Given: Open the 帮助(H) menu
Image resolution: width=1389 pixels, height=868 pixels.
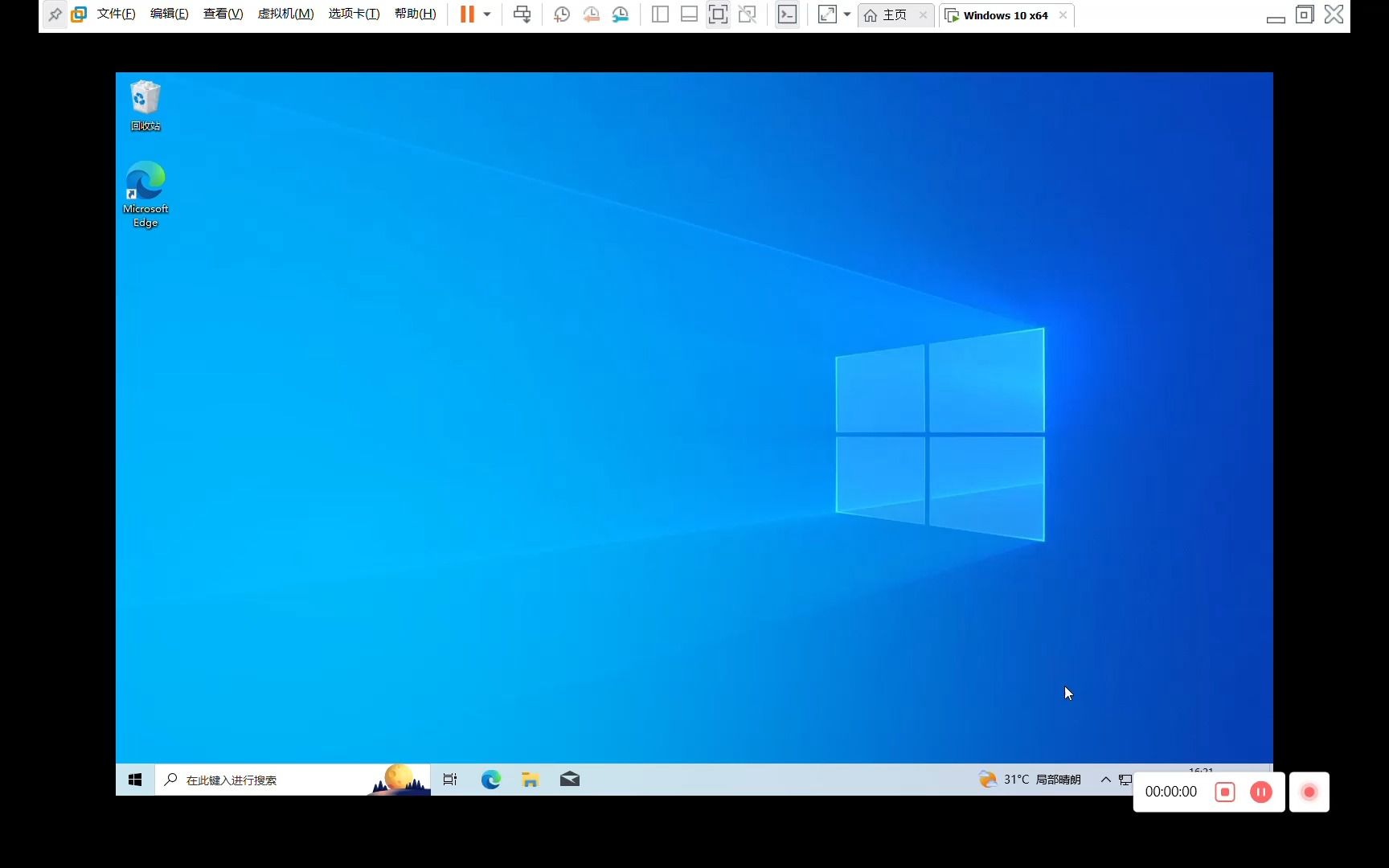Looking at the screenshot, I should coord(415,14).
